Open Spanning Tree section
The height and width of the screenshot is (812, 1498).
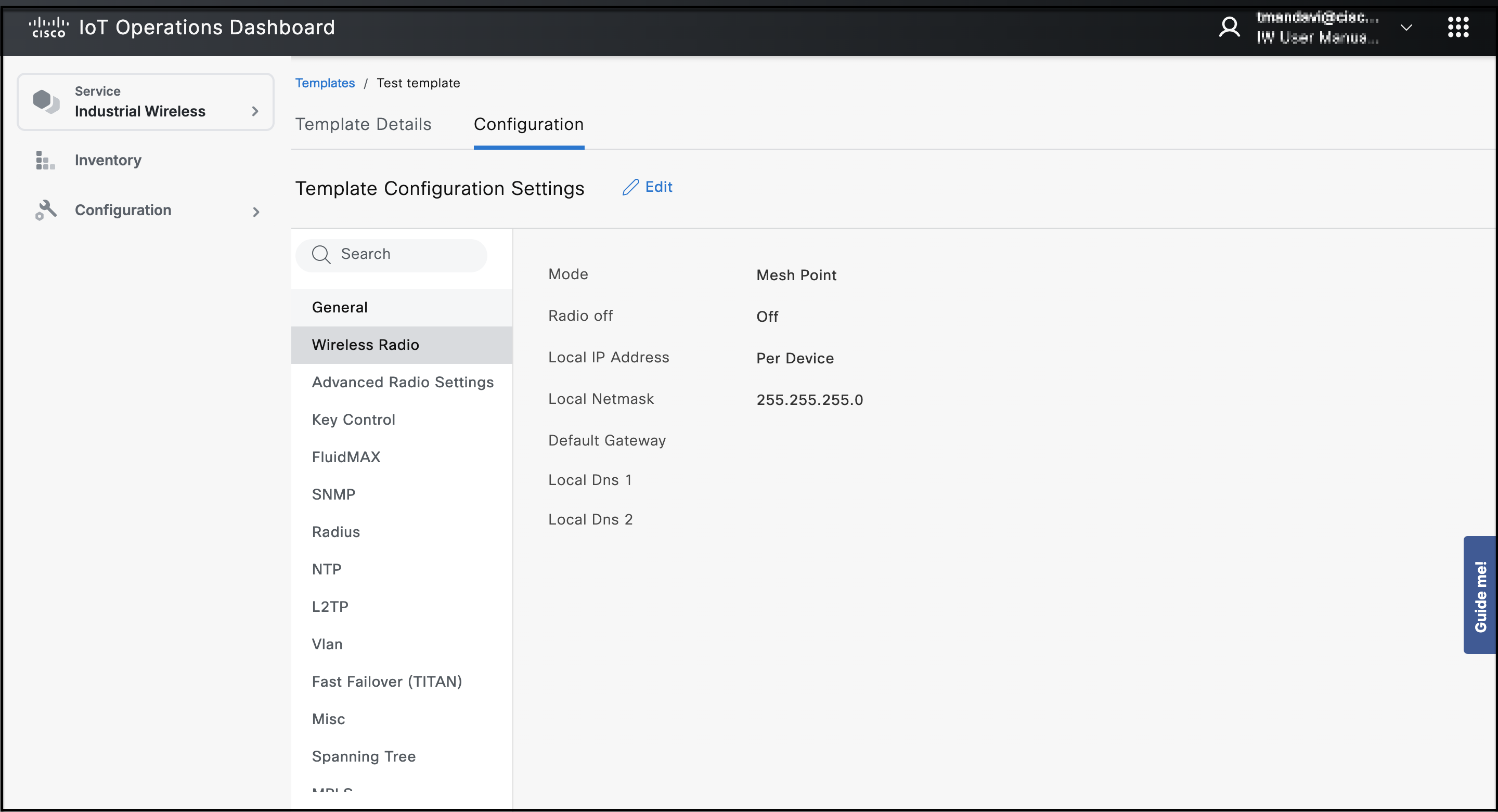(x=401, y=757)
